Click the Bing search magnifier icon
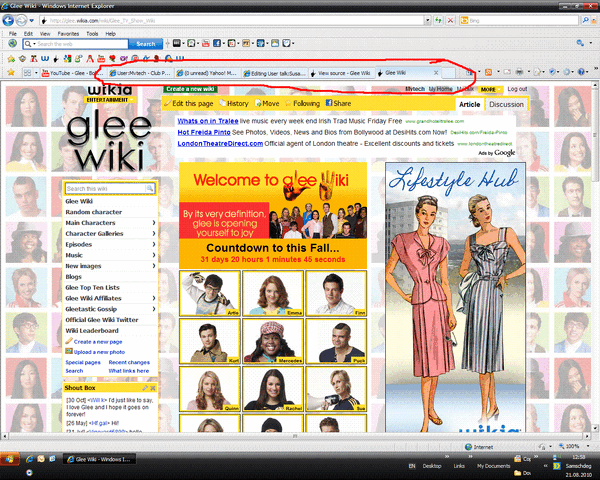The image size is (600, 480). point(585,20)
